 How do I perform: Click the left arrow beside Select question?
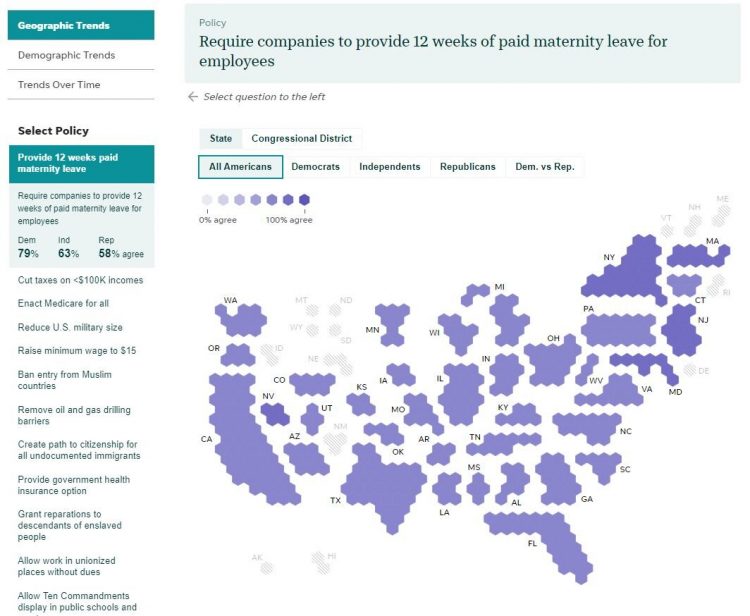click(193, 97)
